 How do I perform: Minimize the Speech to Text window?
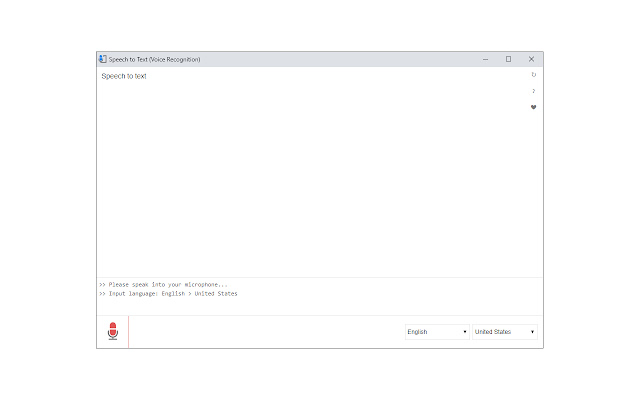485,59
